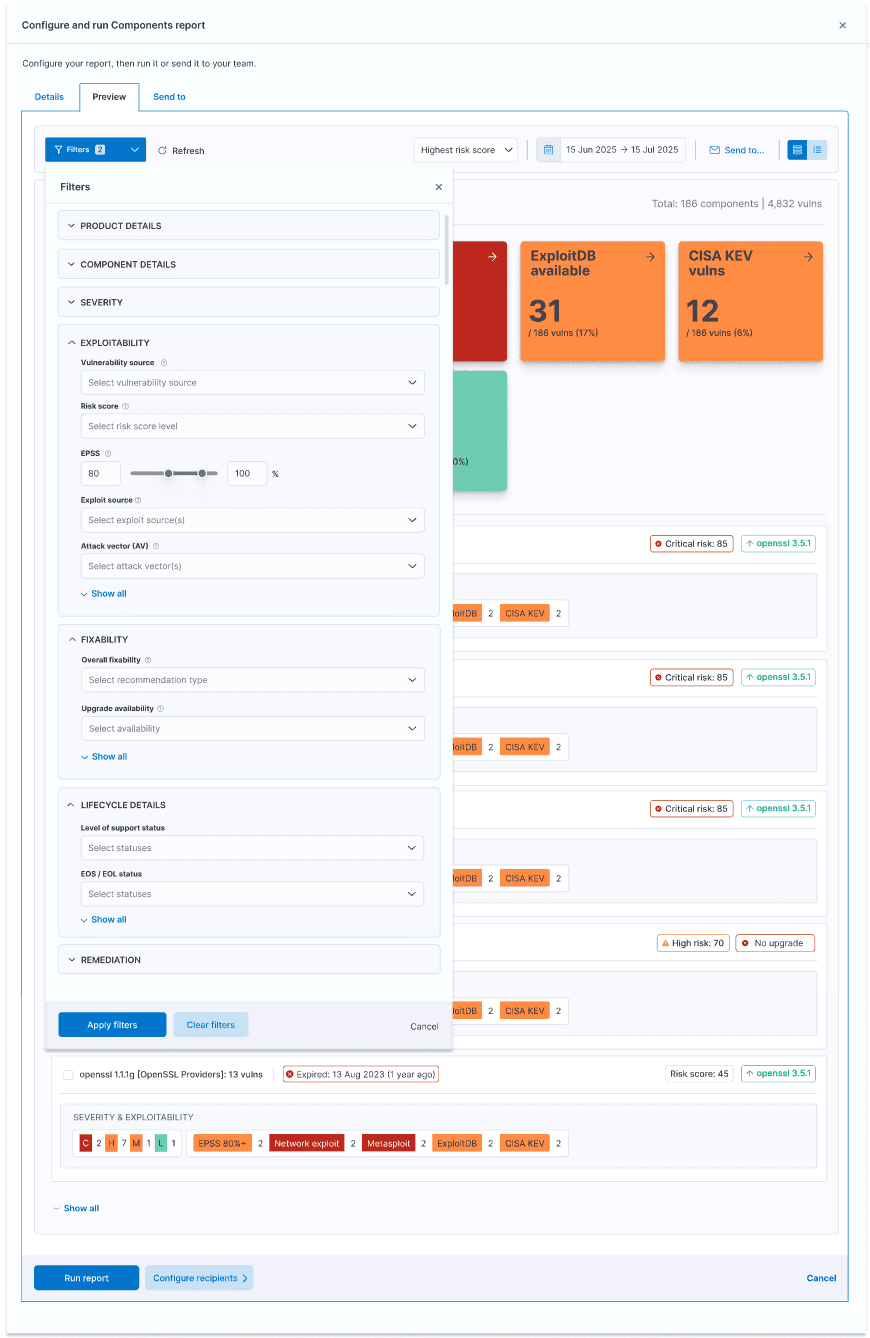Click Show all under Lifecycle details filters
The width and height of the screenshot is (870, 1338).
point(103,920)
